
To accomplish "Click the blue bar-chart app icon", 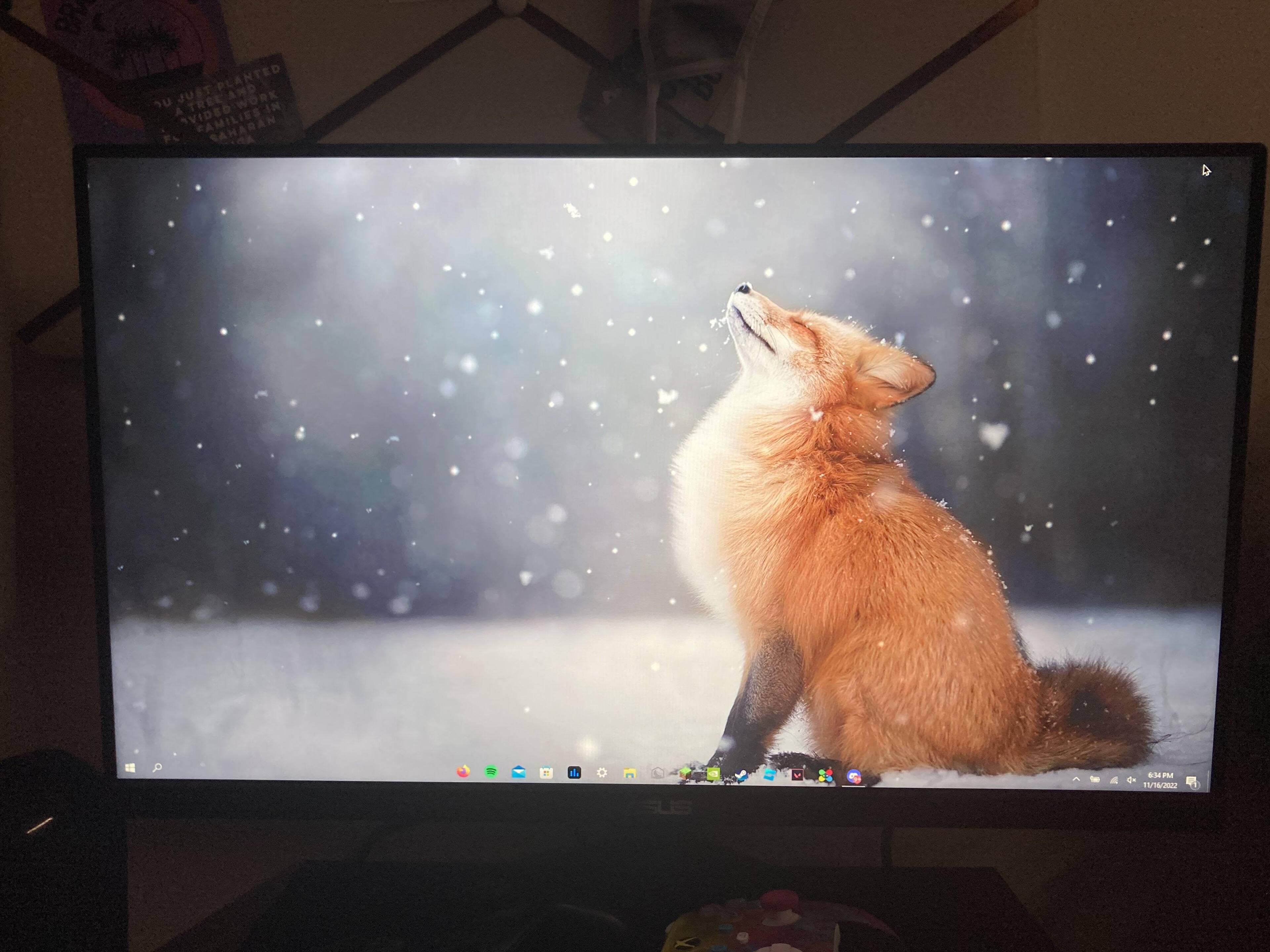I will (574, 773).
